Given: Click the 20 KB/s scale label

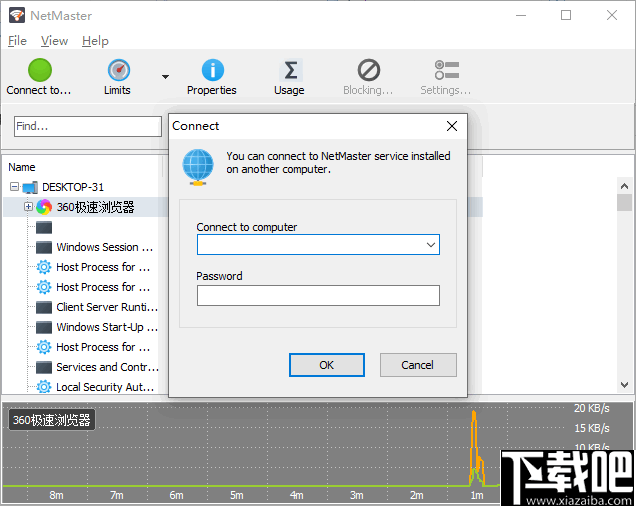Looking at the screenshot, I should [591, 408].
